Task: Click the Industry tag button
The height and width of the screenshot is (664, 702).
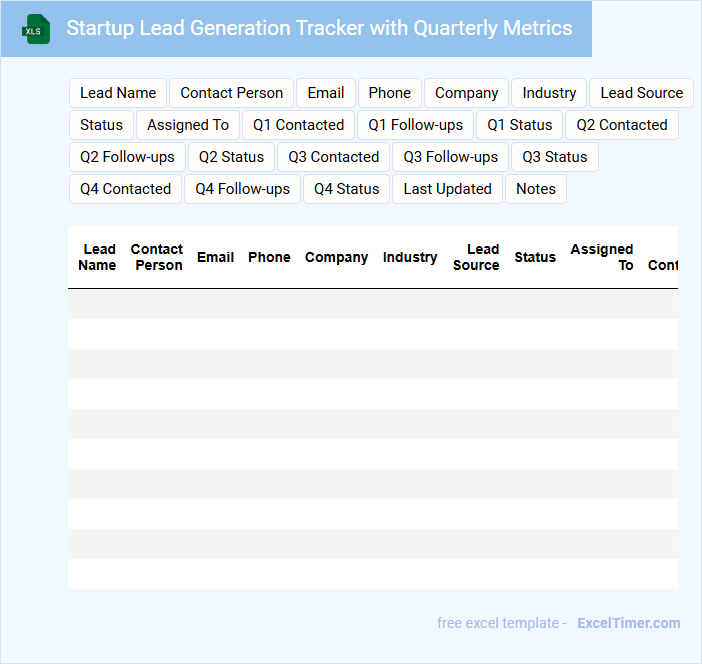Action: pos(549,93)
